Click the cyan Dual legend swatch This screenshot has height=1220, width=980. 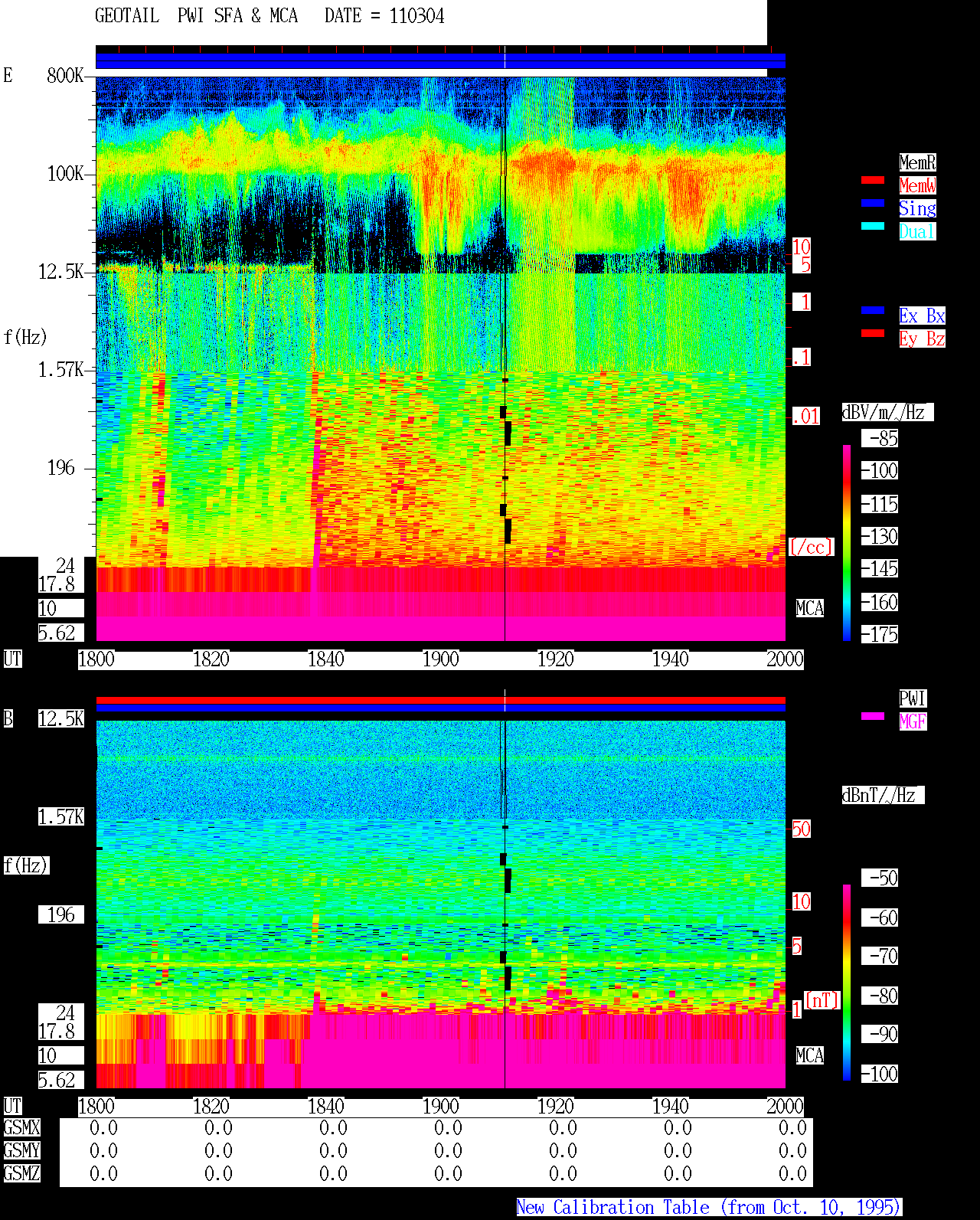click(873, 226)
